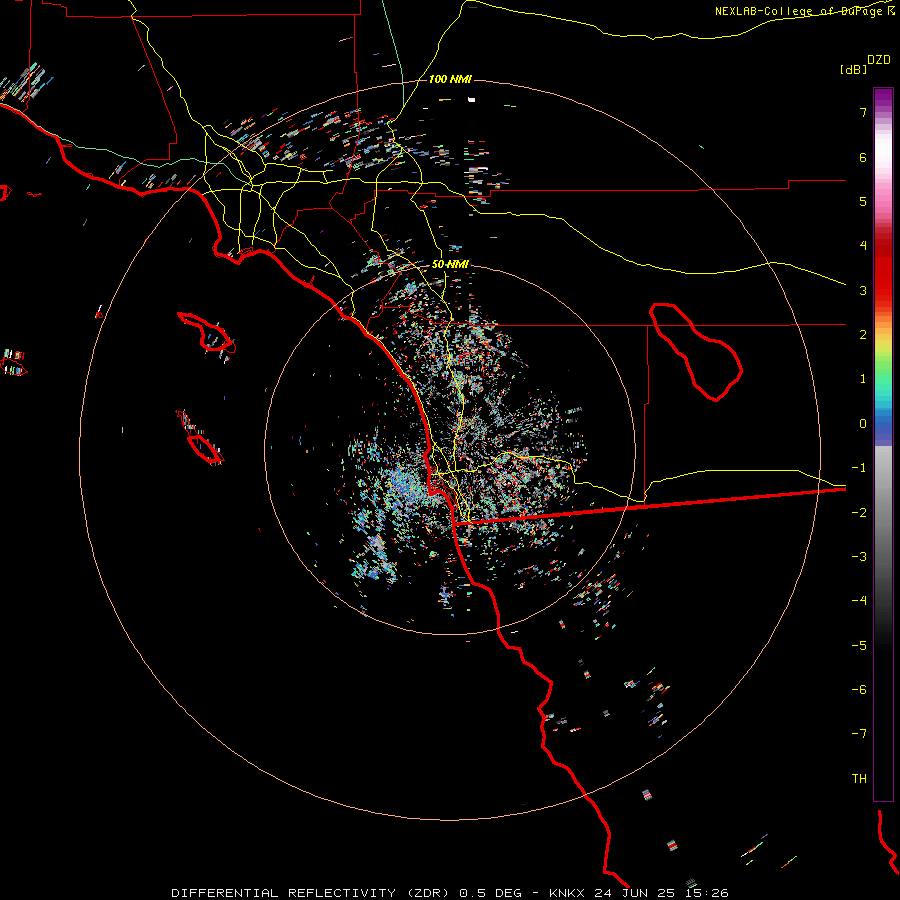This screenshot has width=900, height=900.
Task: Click the "15:26" time in caption
Action: click(709, 893)
